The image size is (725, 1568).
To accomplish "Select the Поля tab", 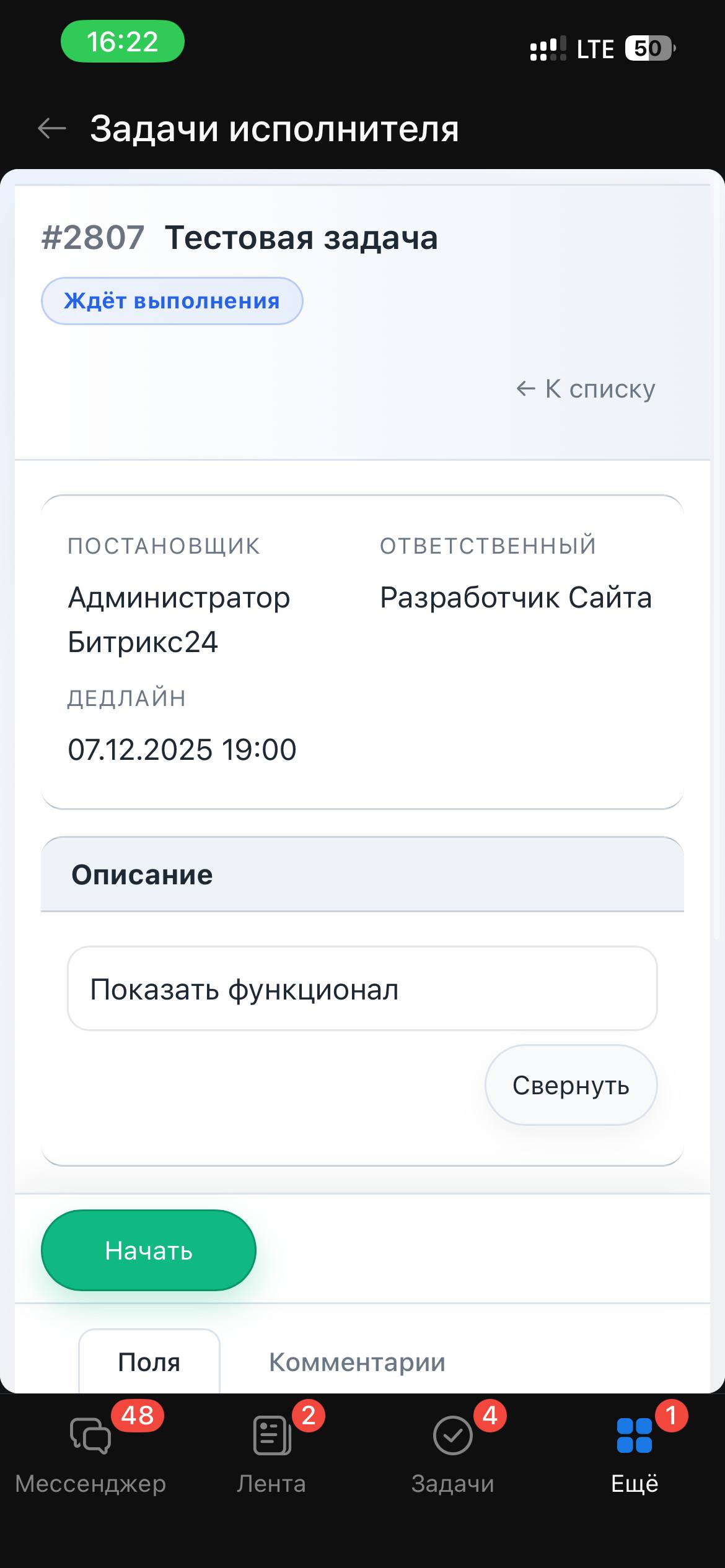I will click(x=149, y=1362).
